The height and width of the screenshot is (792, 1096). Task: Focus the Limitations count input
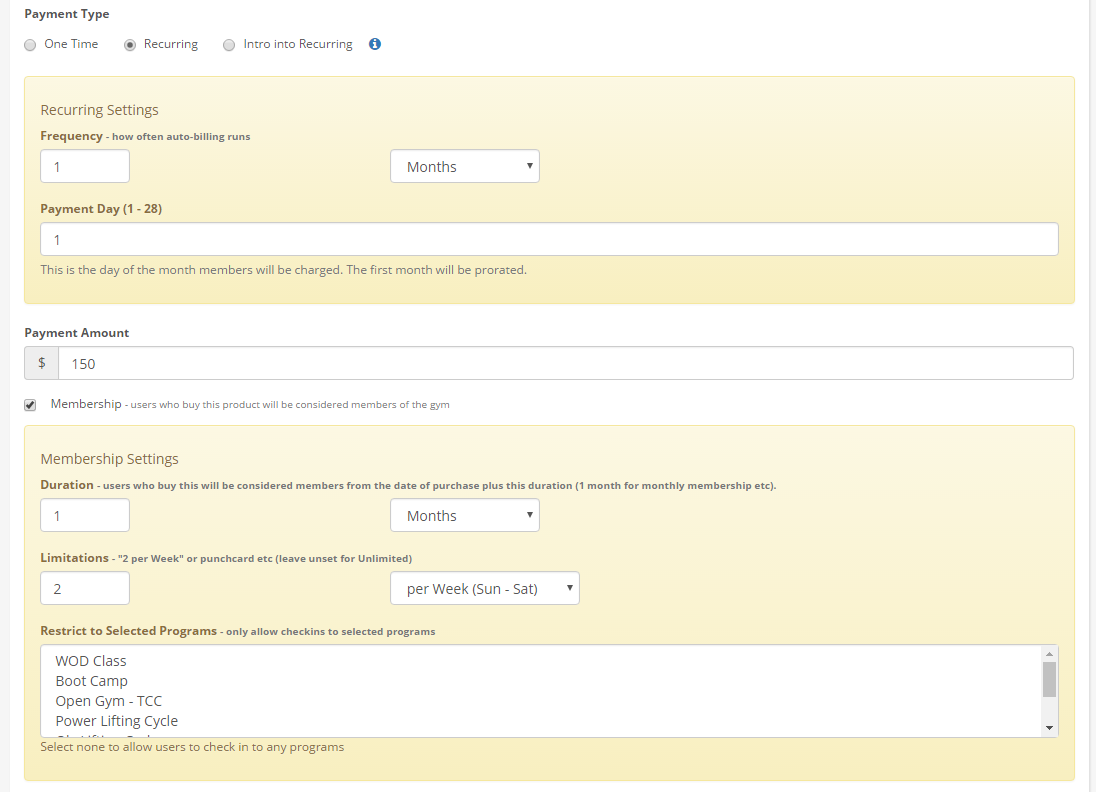[85, 589]
